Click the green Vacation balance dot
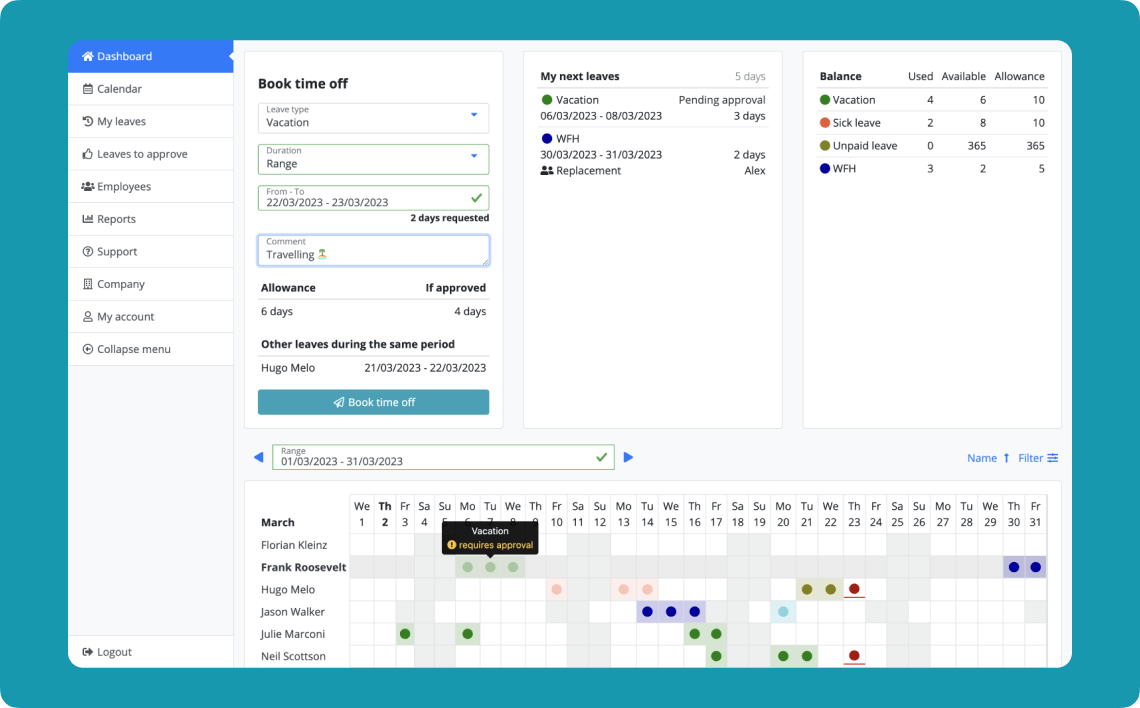Viewport: 1140px width, 708px height. coord(823,99)
